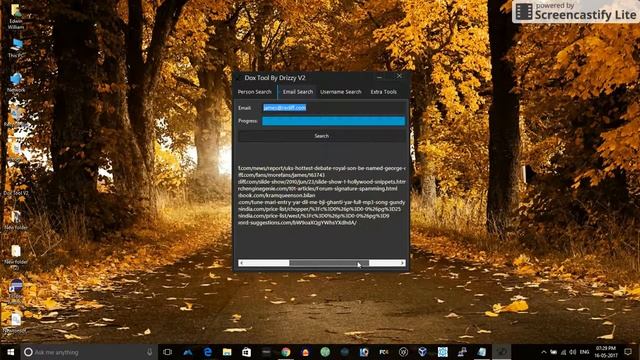Close the Dox Tool By Drizzy V2 window
This screenshot has width=640, height=360.
click(399, 76)
